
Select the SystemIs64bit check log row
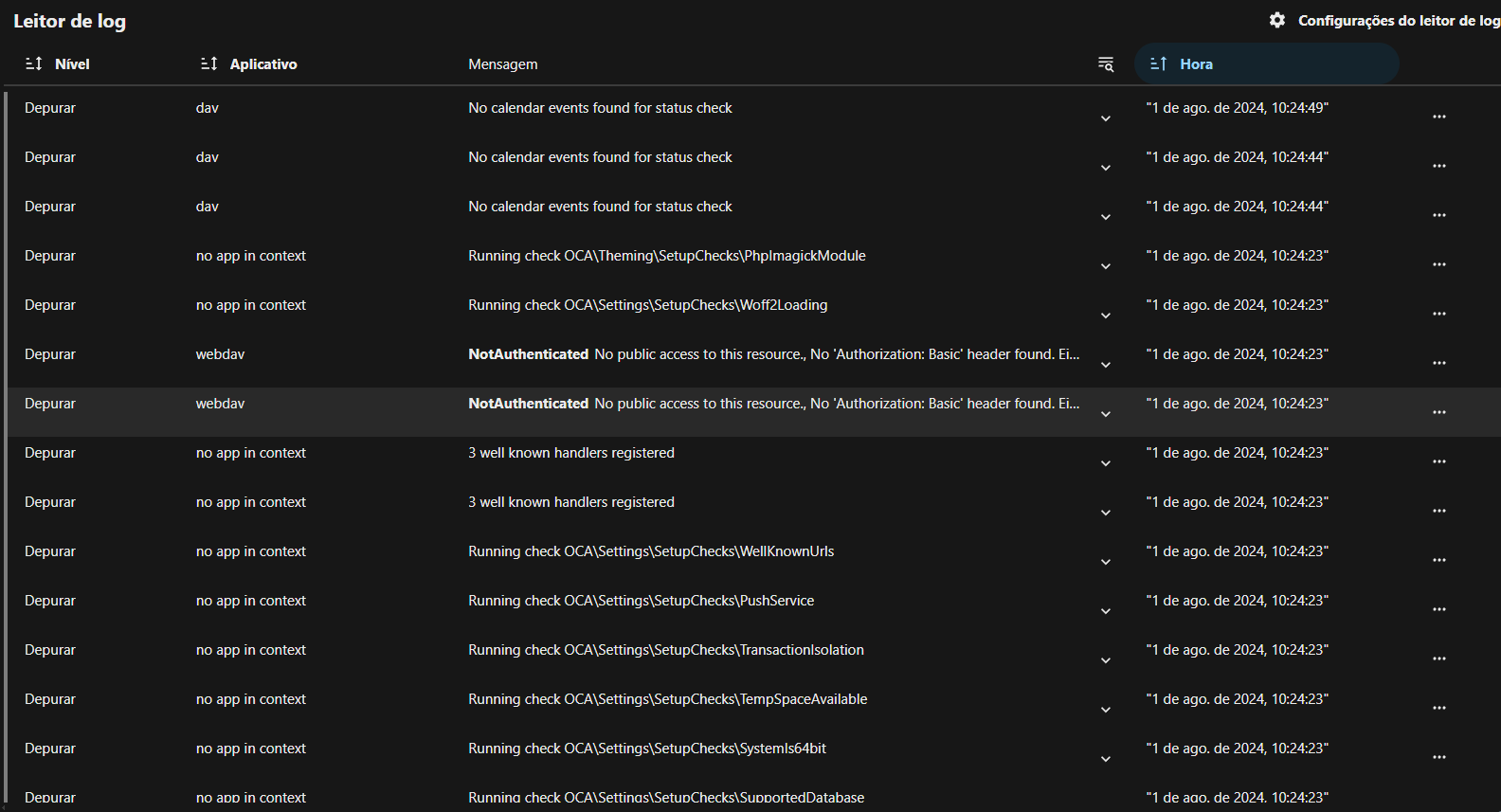646,749
